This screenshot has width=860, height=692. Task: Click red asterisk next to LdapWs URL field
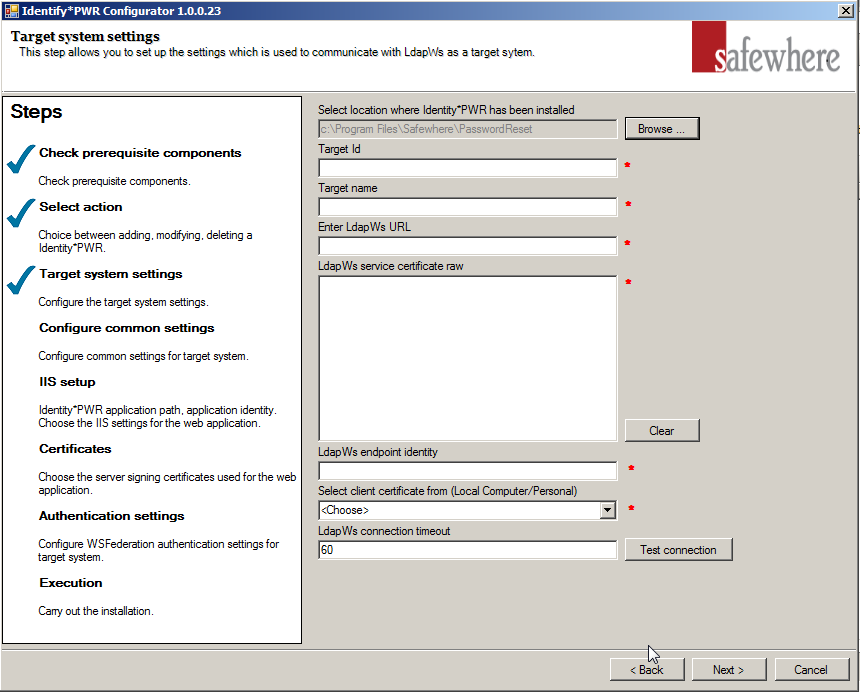point(627,242)
